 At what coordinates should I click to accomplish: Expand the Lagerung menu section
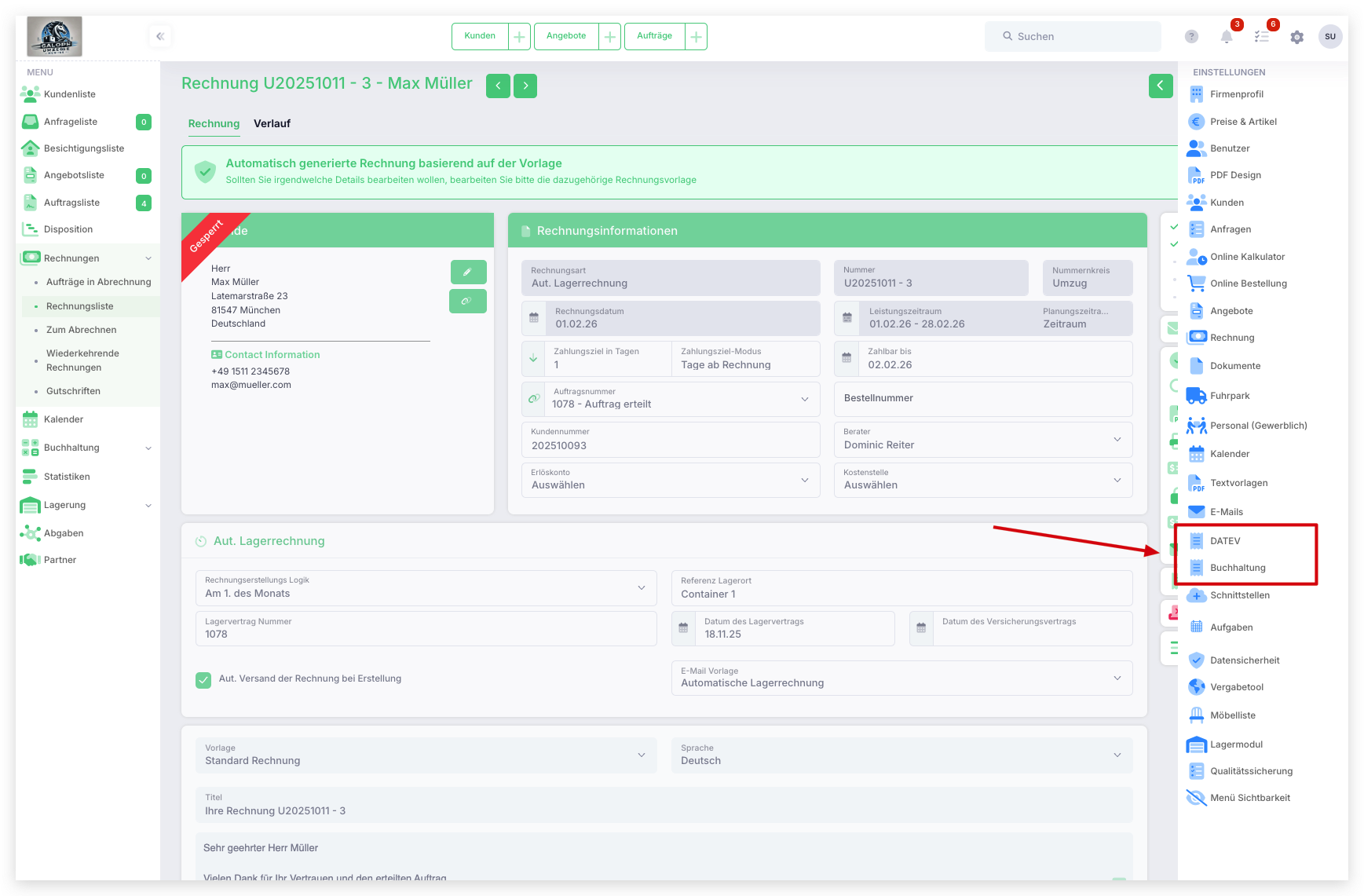click(x=86, y=505)
